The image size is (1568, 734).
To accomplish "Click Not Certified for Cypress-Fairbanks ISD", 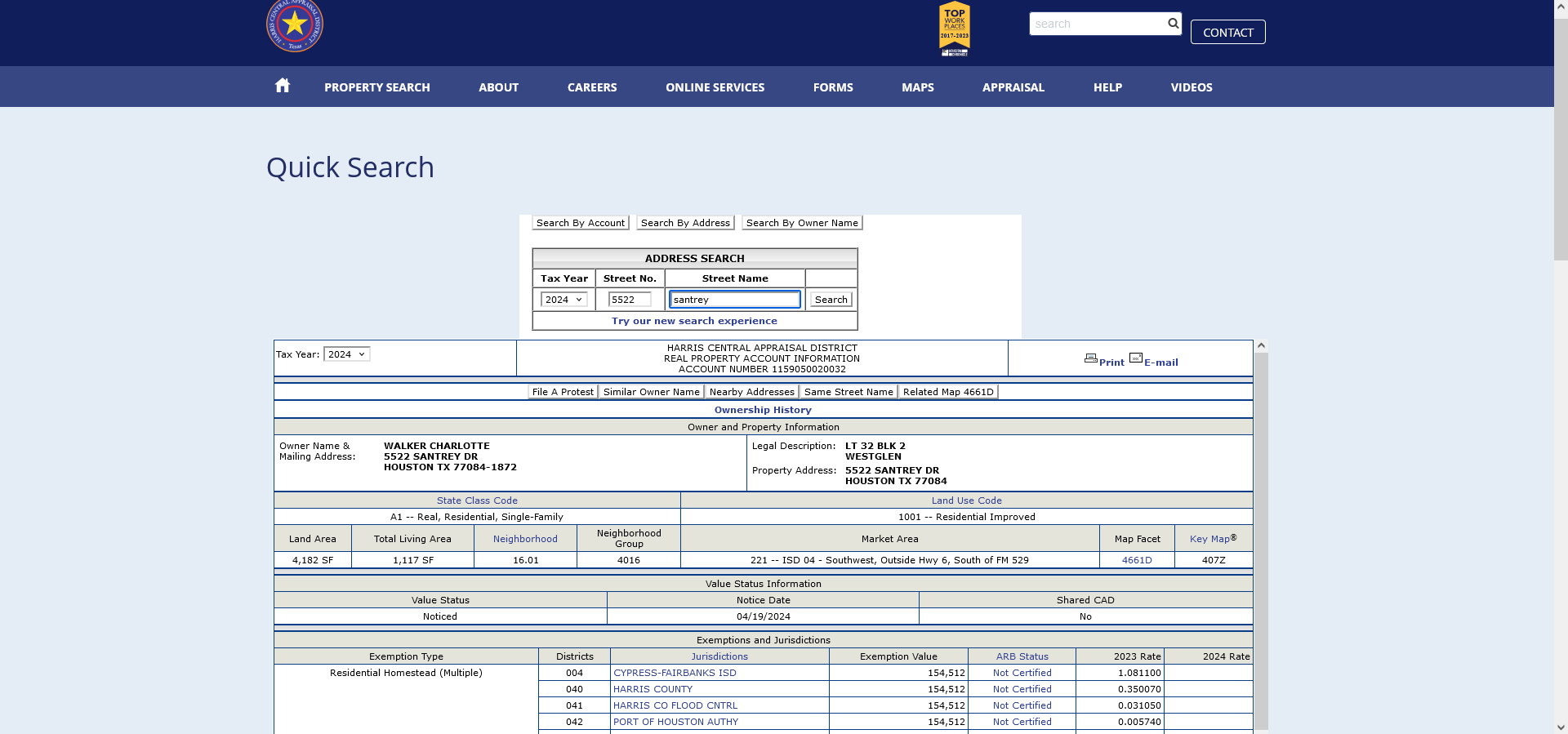I will tap(1022, 673).
